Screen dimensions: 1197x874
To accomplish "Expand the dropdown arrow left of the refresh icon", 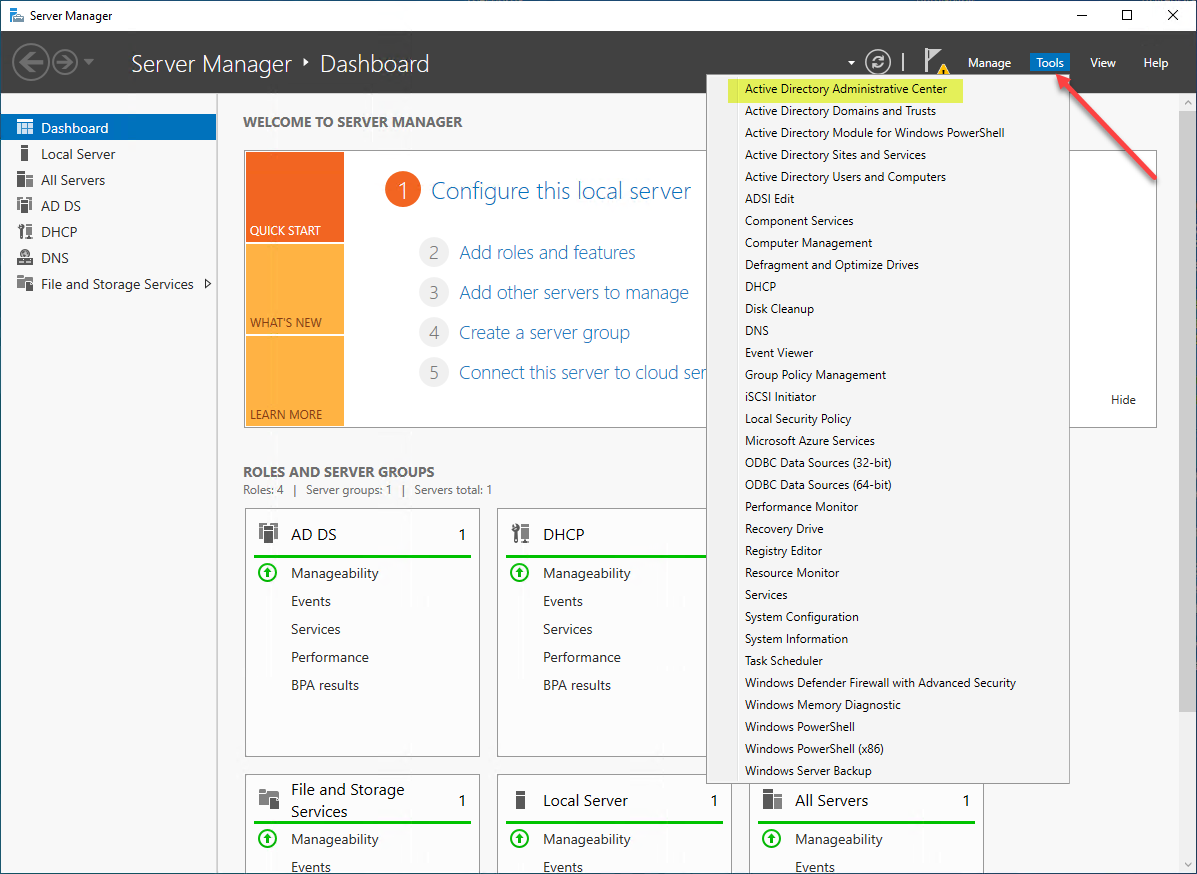I will point(851,63).
